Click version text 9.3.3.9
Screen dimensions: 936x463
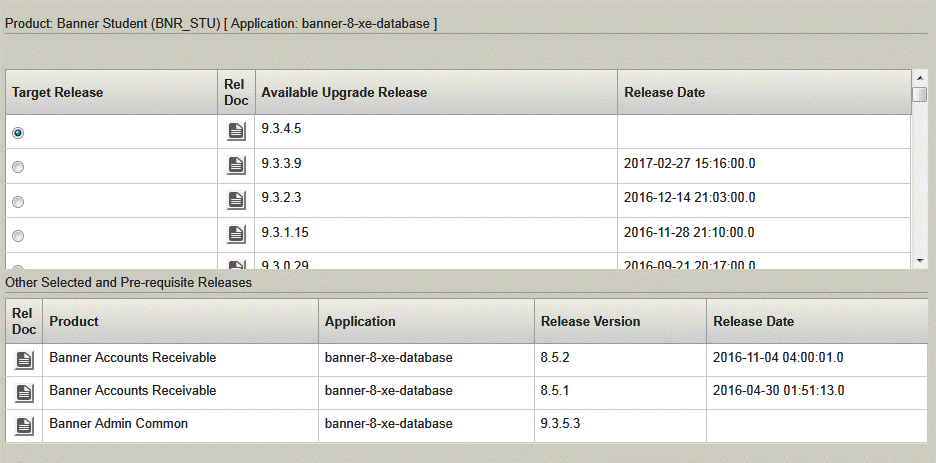click(281, 163)
